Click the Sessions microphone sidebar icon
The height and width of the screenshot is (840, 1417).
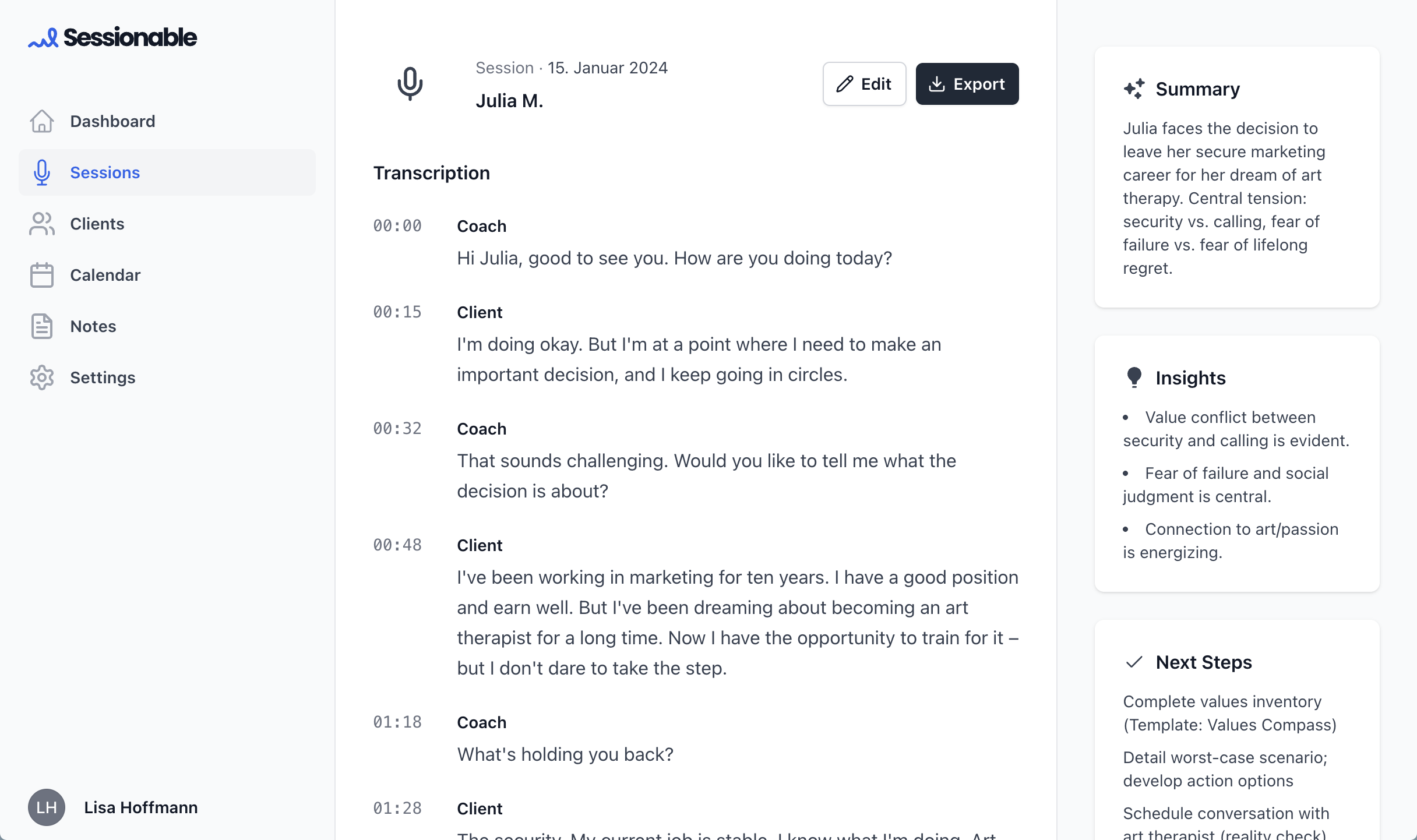42,172
